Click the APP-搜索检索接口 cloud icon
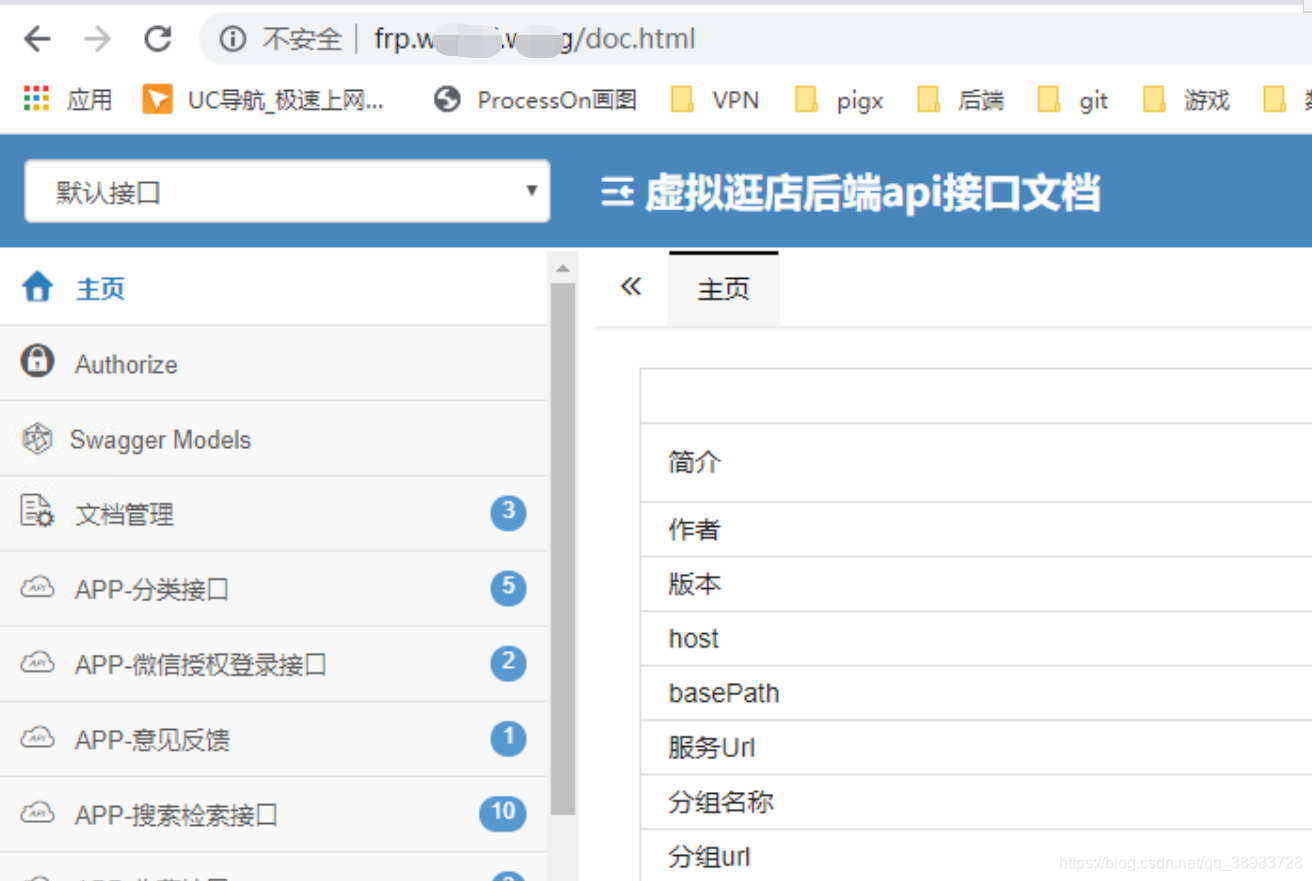 point(37,813)
